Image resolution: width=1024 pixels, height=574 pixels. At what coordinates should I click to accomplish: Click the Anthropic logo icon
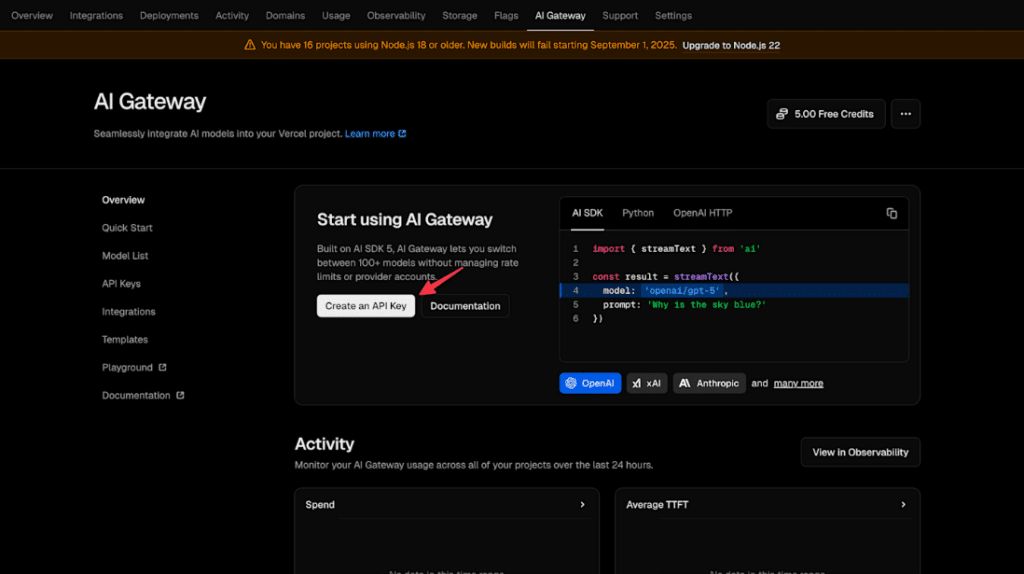coord(684,383)
